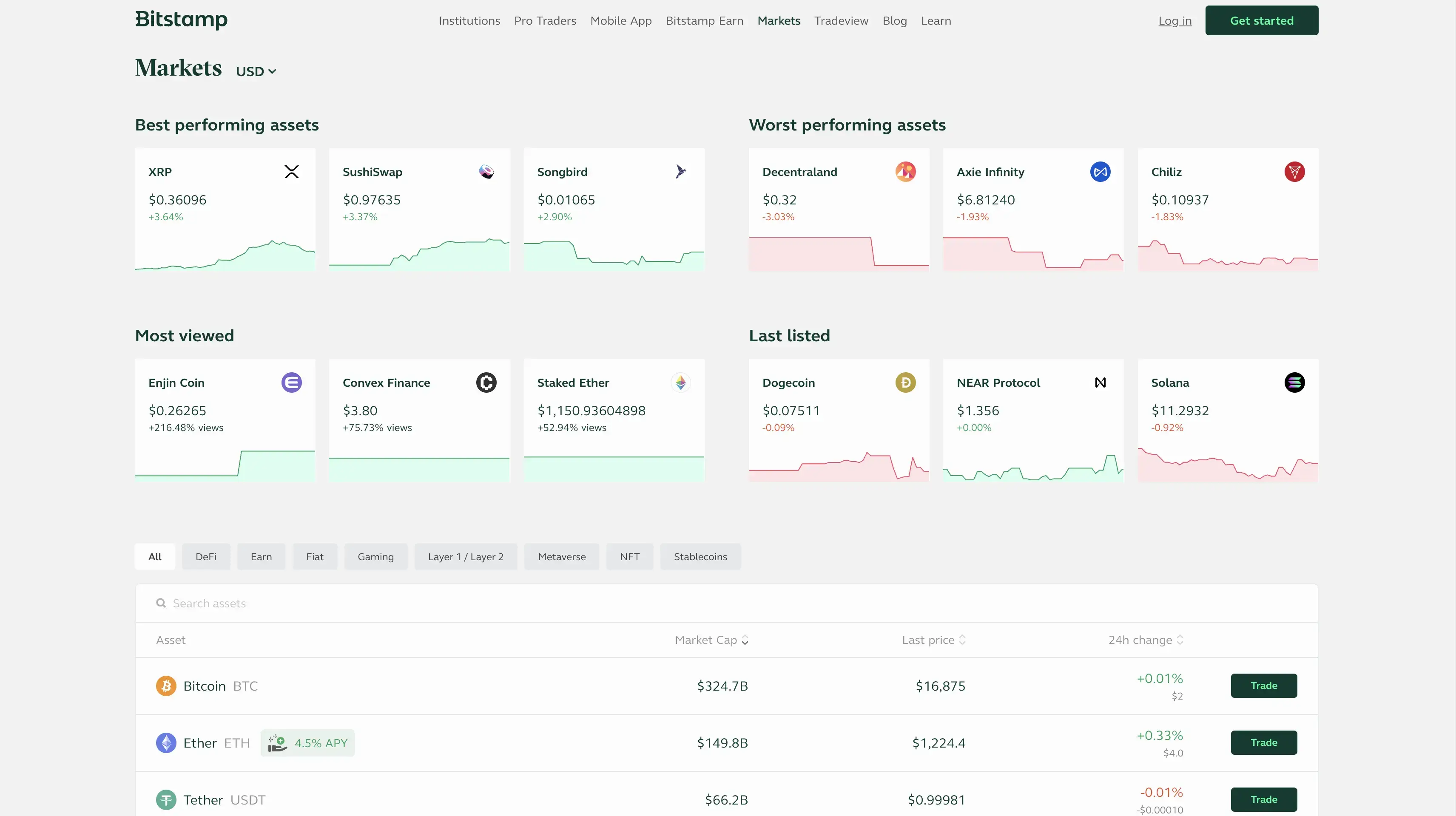Click the Staked Ether diamond icon
Screen dimensions: 1456x816
coord(680,382)
